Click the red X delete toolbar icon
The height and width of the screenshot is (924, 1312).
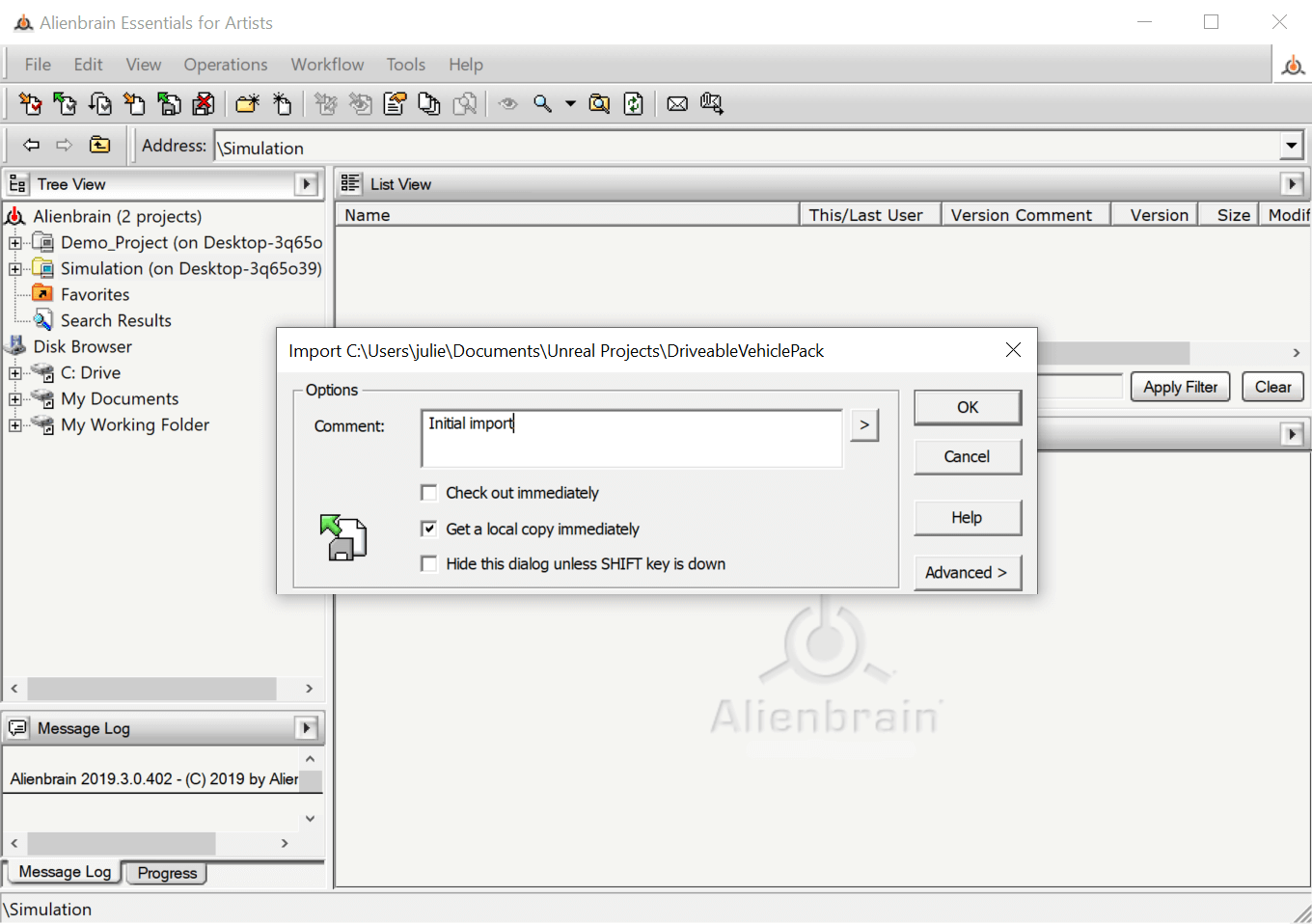click(204, 104)
